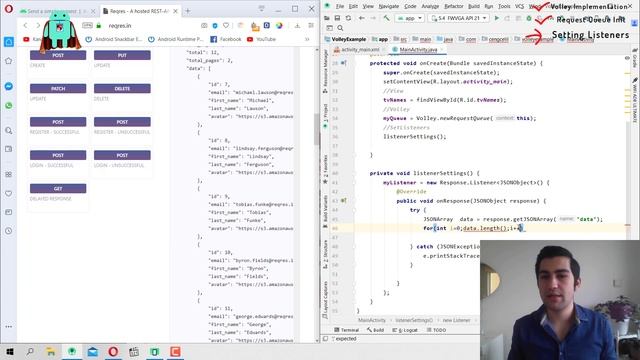640x360 pixels.
Task: Open History clock in Opera sidebar
Action: (x=9, y=231)
